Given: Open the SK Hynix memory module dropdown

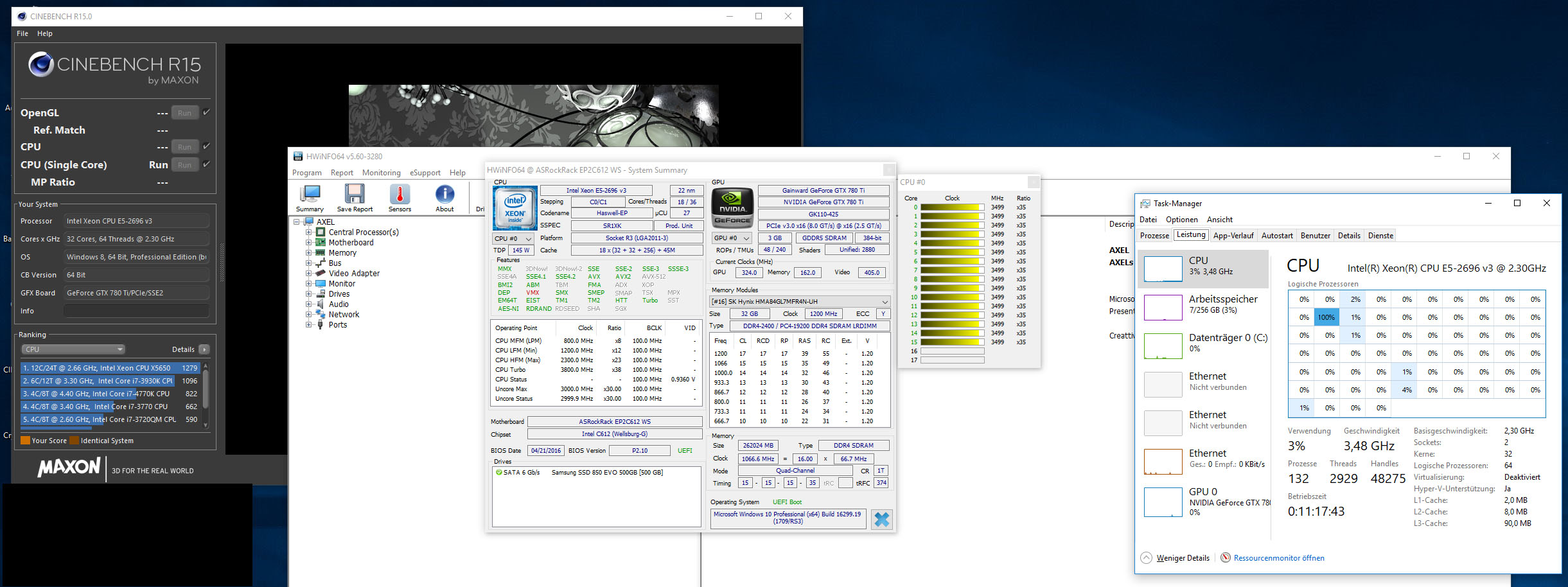Looking at the screenshot, I should coord(799,301).
